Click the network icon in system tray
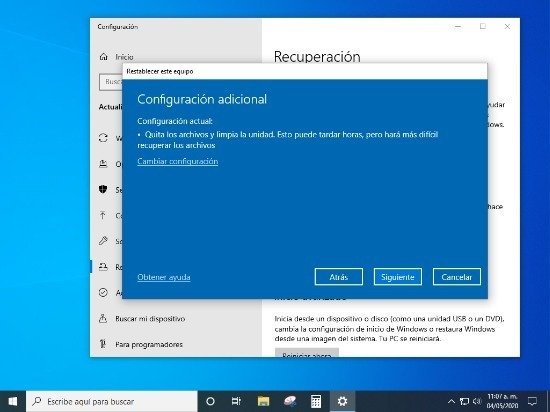The width and height of the screenshot is (550, 412). (x=464, y=401)
